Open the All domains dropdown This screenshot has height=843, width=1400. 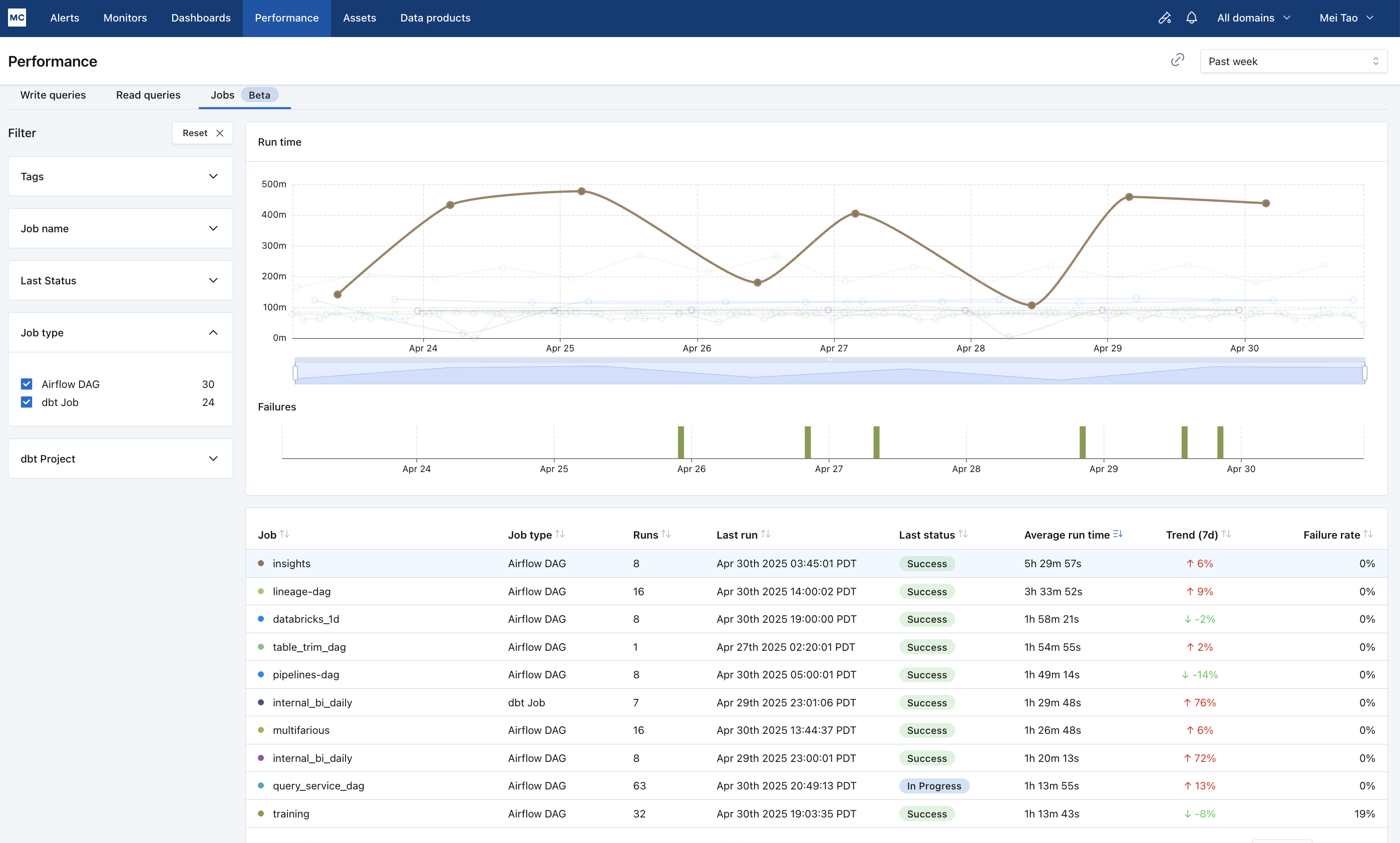pos(1253,18)
